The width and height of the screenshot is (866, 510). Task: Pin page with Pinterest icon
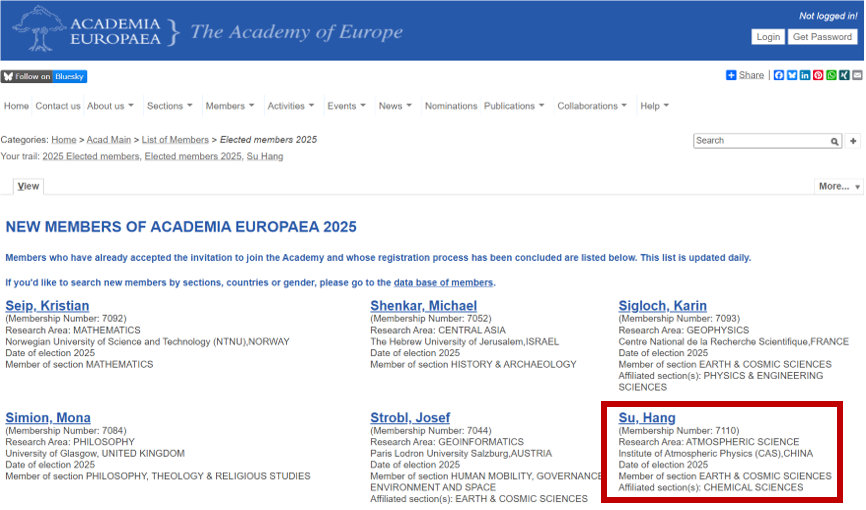click(818, 76)
